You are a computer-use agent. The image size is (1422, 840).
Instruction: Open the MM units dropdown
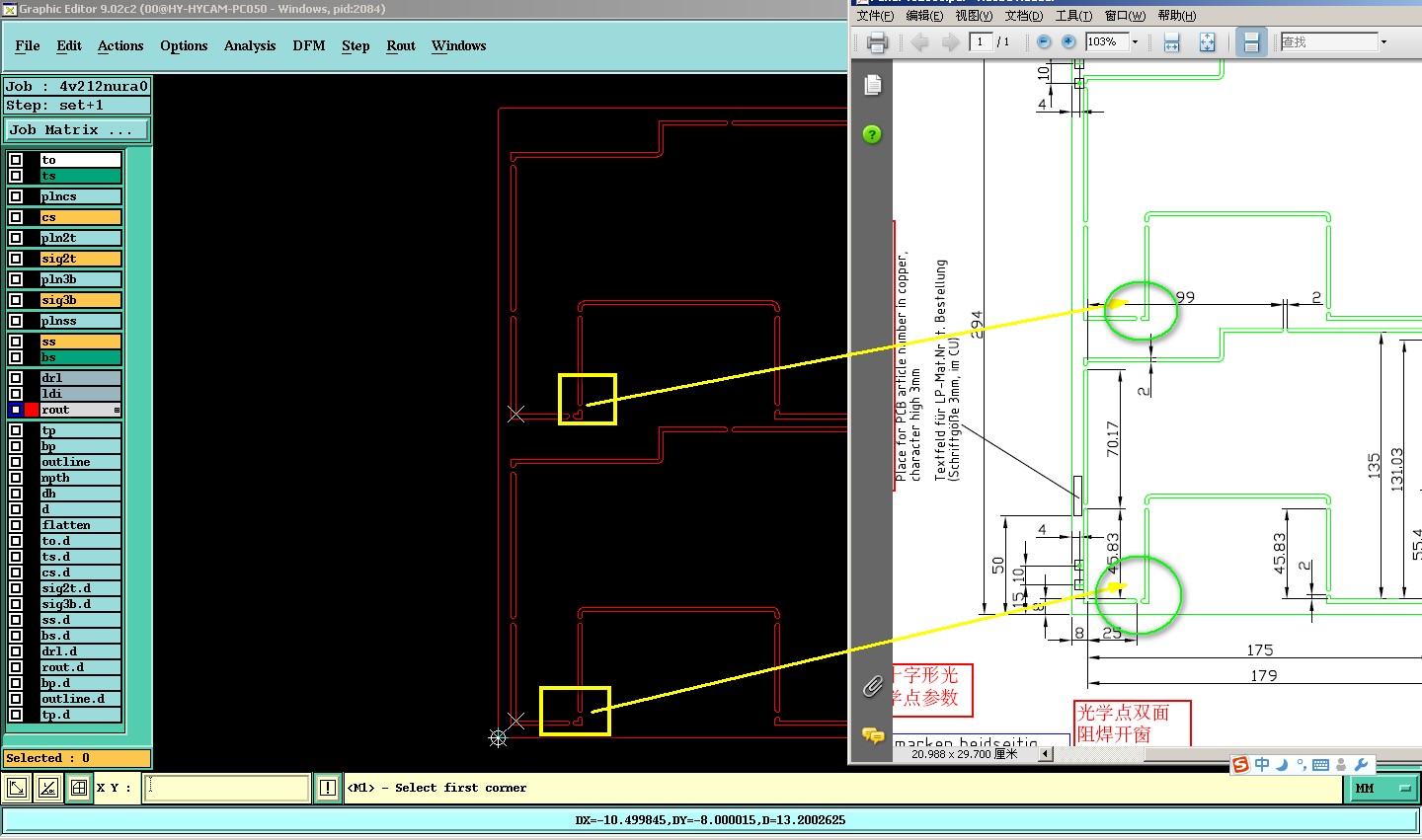tap(1382, 789)
